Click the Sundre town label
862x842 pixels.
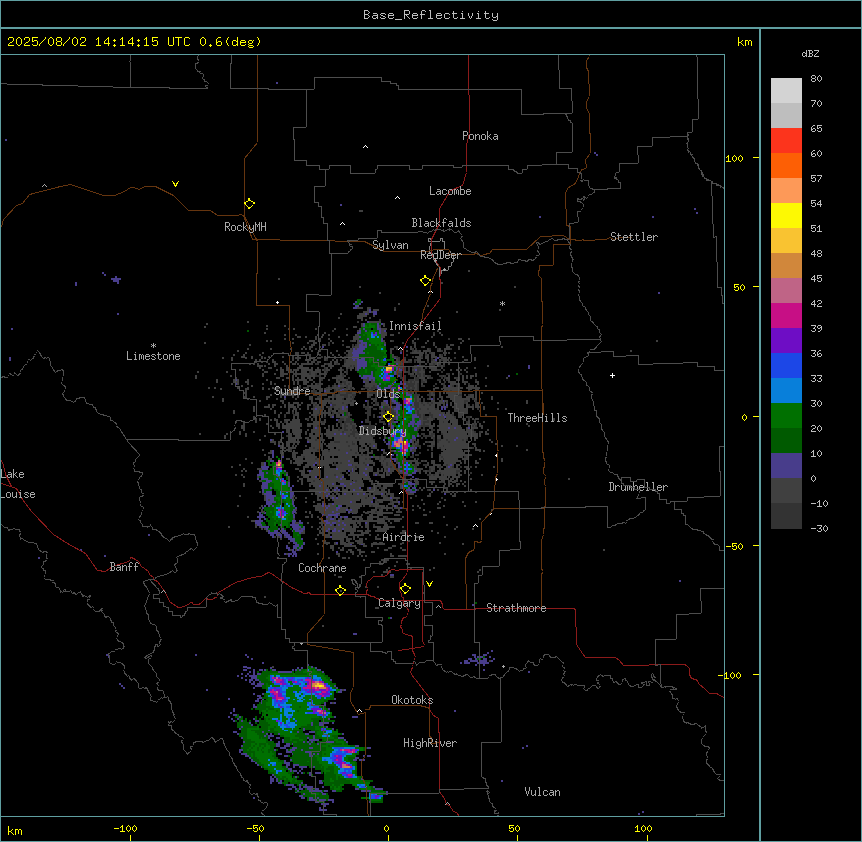click(292, 391)
